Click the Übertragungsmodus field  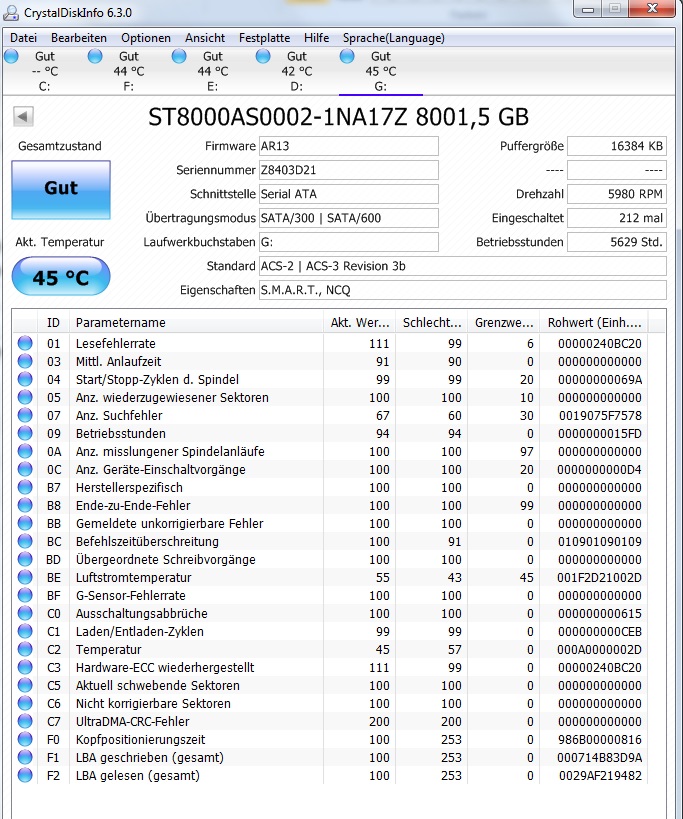[x=349, y=218]
